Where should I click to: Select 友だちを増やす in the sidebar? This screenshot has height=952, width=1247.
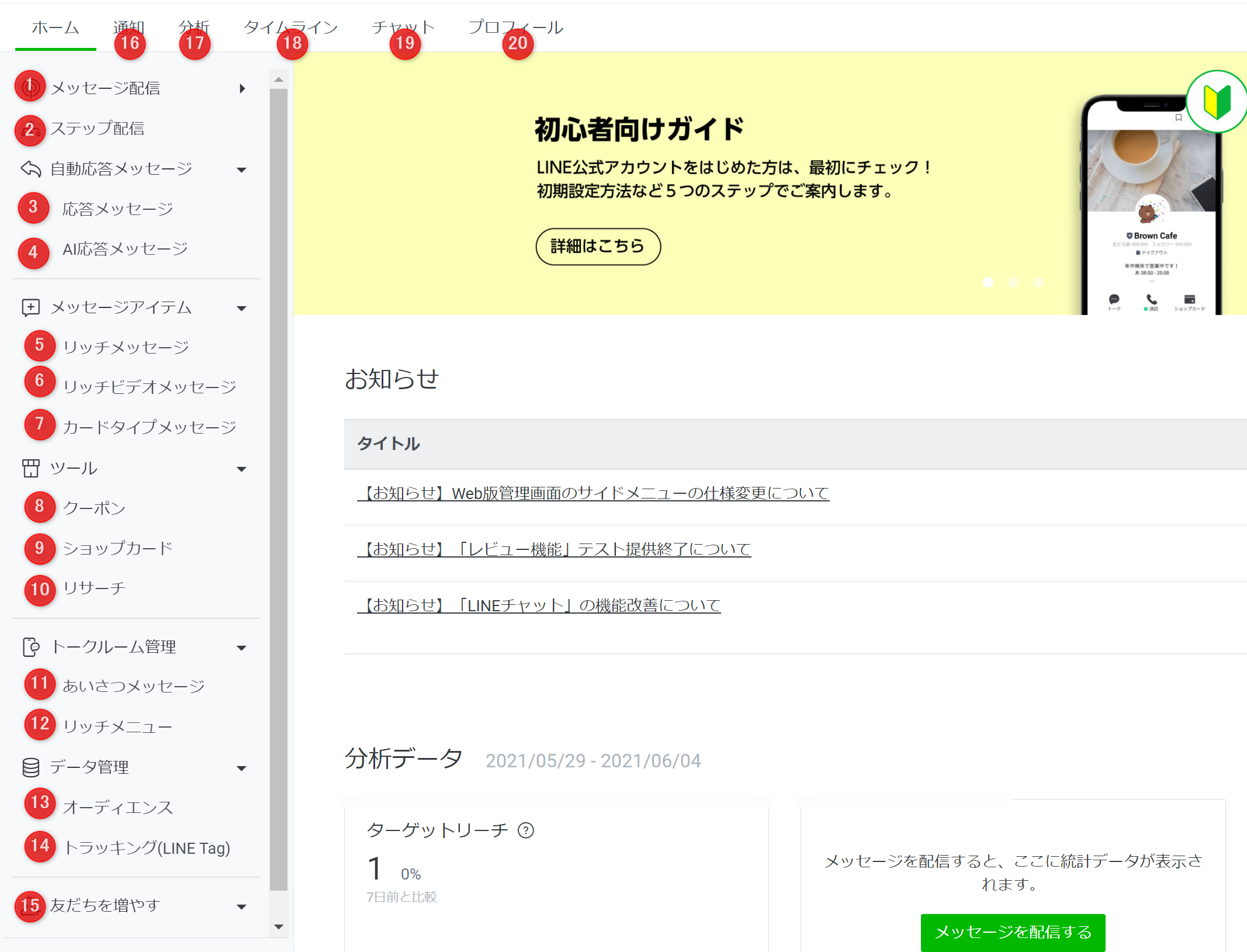(x=105, y=905)
